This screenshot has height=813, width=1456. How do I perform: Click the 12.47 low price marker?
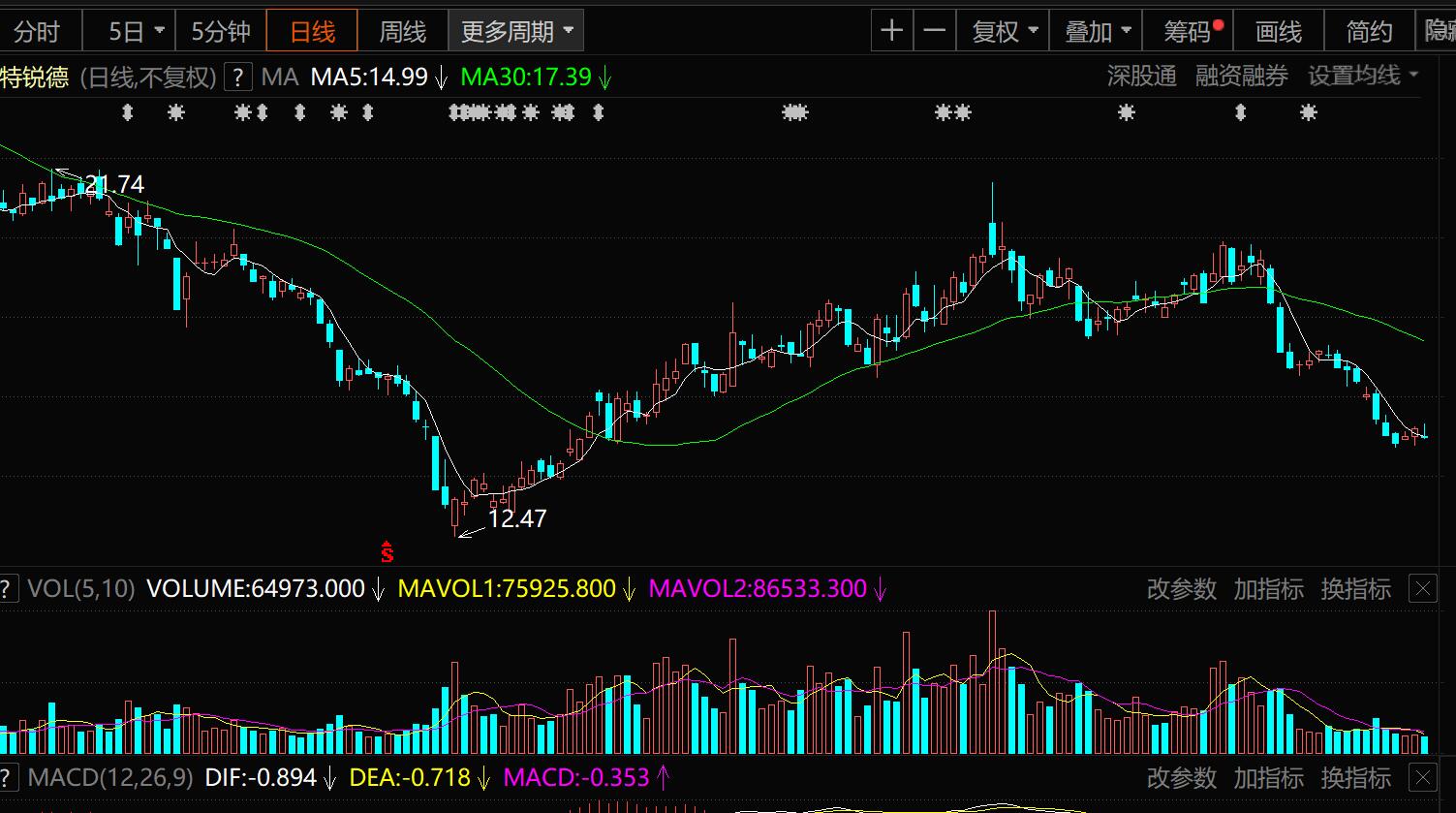pyautogui.click(x=517, y=518)
